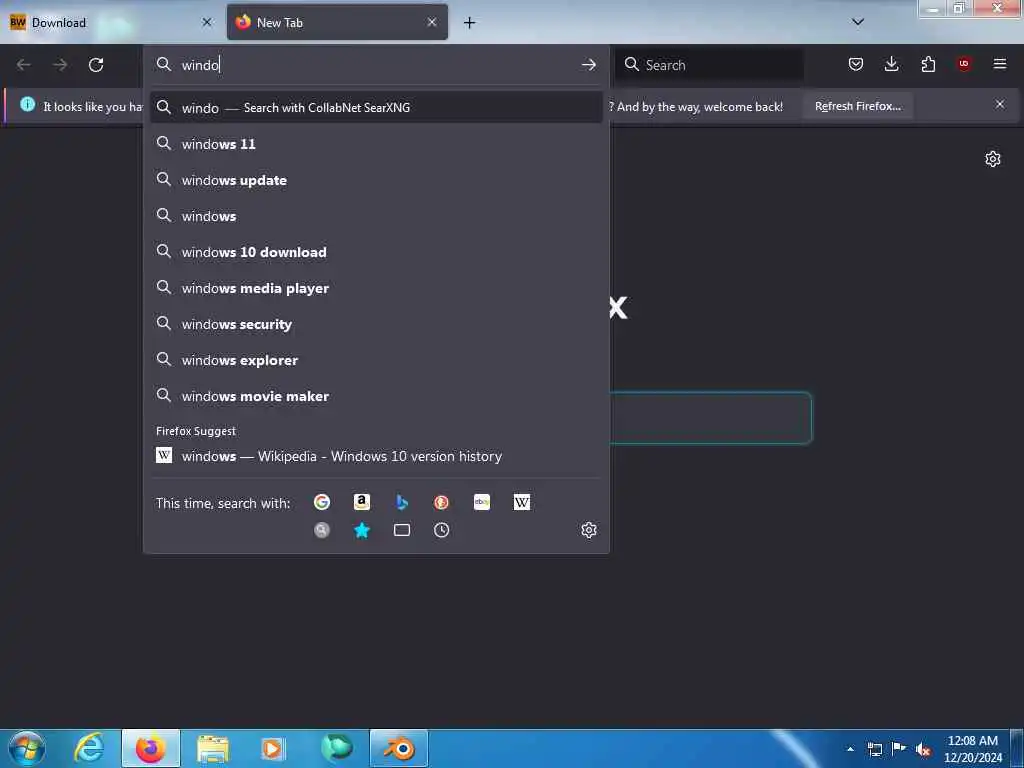Click the Refresh Firefox button
The width and height of the screenshot is (1024, 768).
(857, 106)
